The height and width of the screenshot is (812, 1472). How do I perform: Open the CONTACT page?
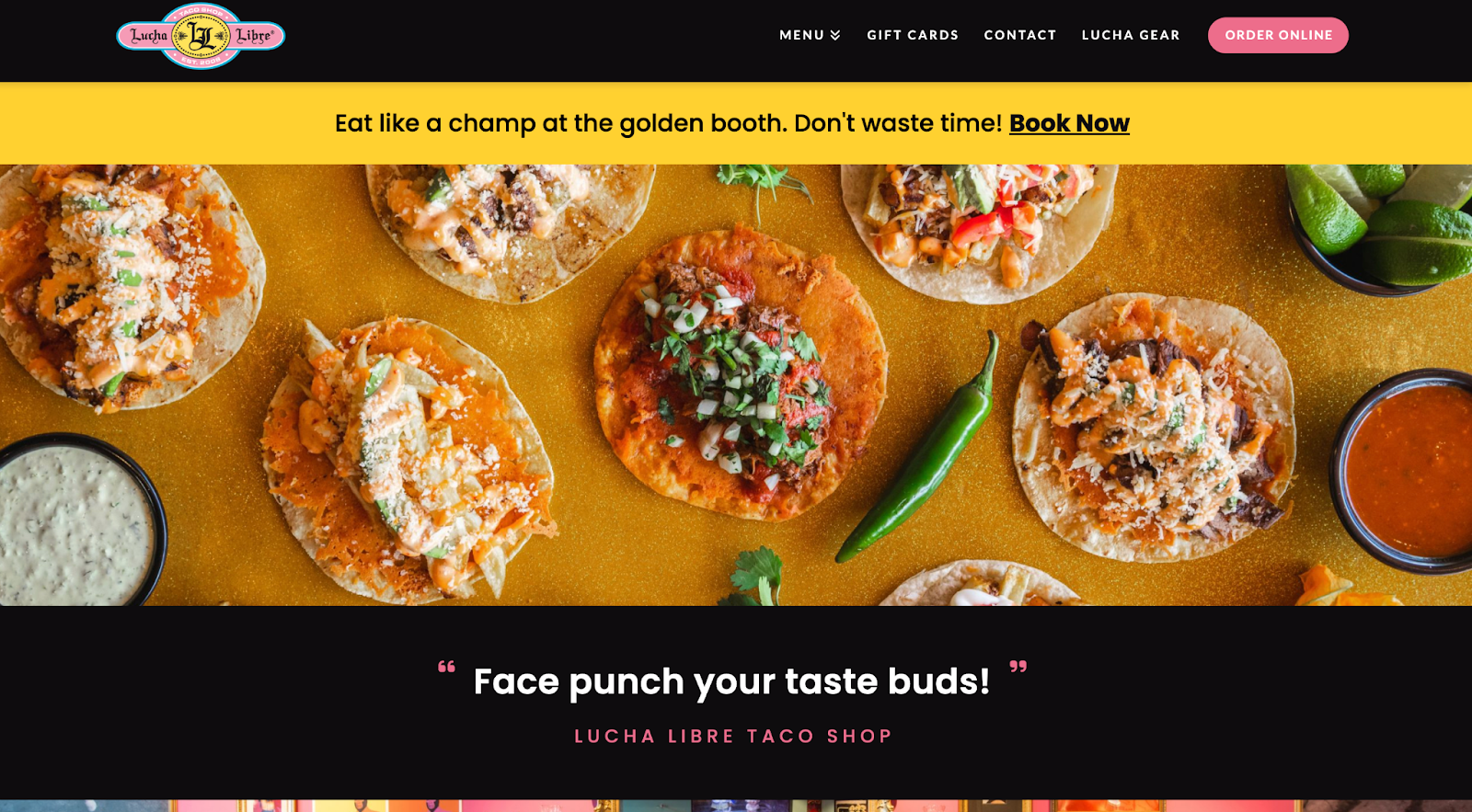point(1020,35)
